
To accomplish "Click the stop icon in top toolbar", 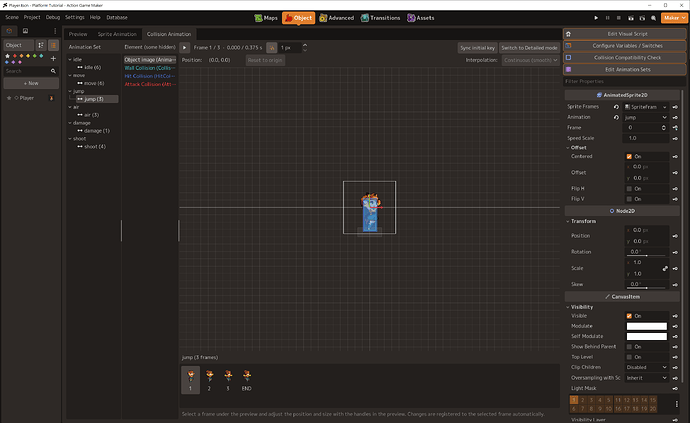I will [619, 18].
